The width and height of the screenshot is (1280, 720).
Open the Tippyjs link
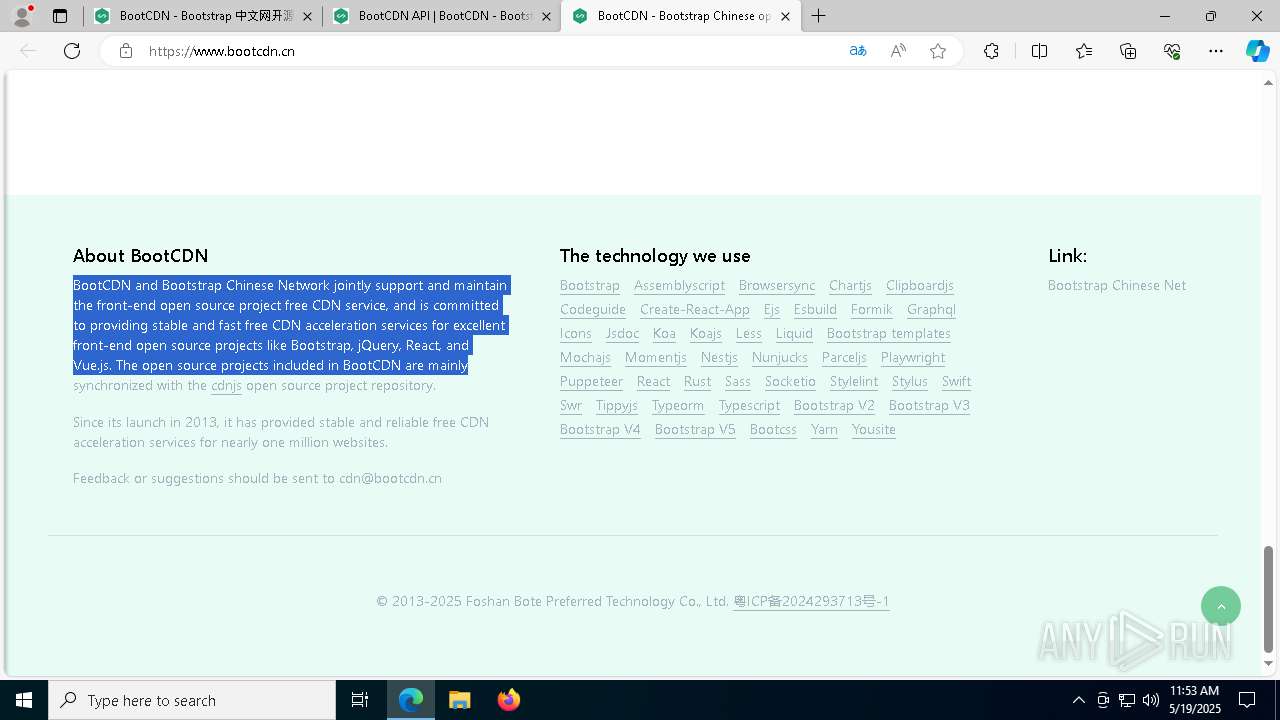coord(617,406)
